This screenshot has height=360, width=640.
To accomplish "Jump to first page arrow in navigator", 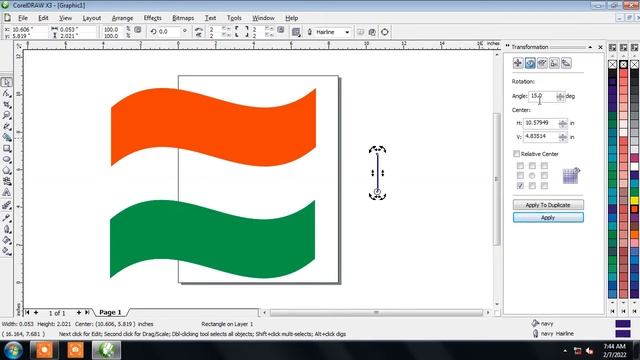I will coord(27,312).
